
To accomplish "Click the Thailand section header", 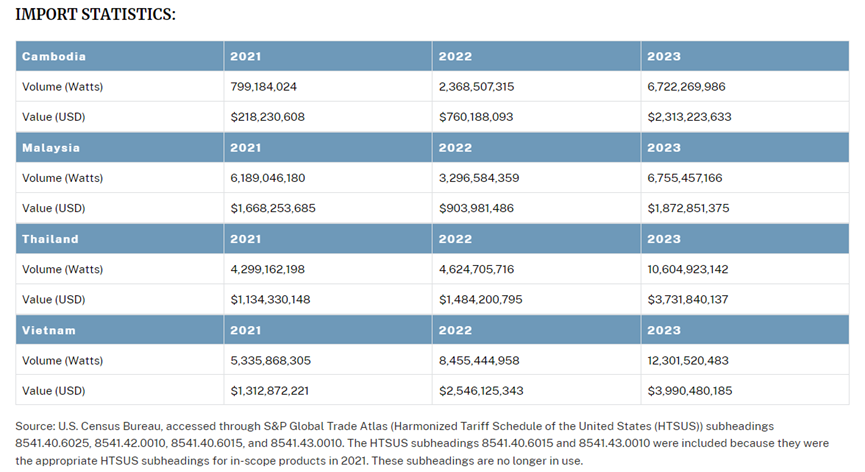I will point(120,239).
